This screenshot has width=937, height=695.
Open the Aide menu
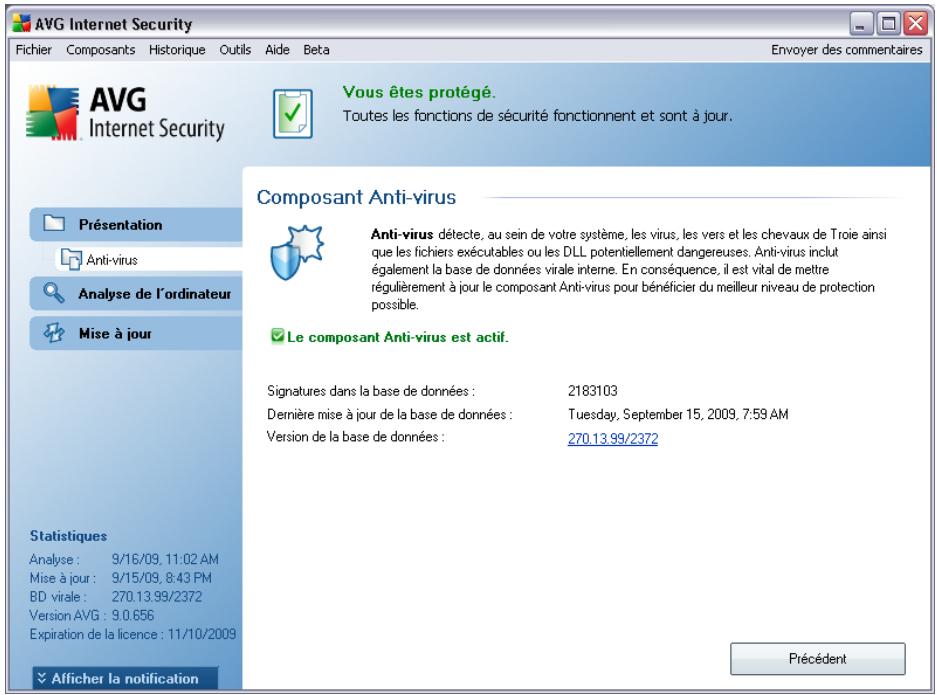click(x=277, y=50)
